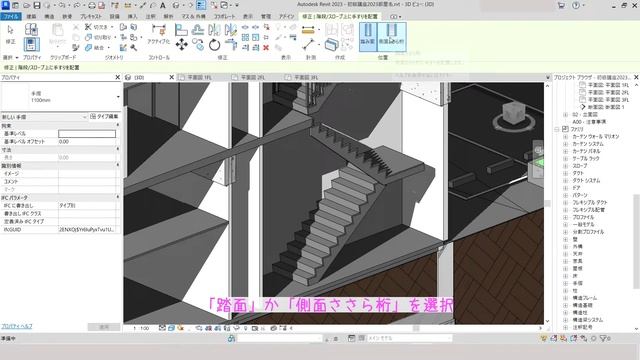Viewport: 640px width, 360px height.
Task: Click the Aligned dimension measure icon
Action: [308, 30]
